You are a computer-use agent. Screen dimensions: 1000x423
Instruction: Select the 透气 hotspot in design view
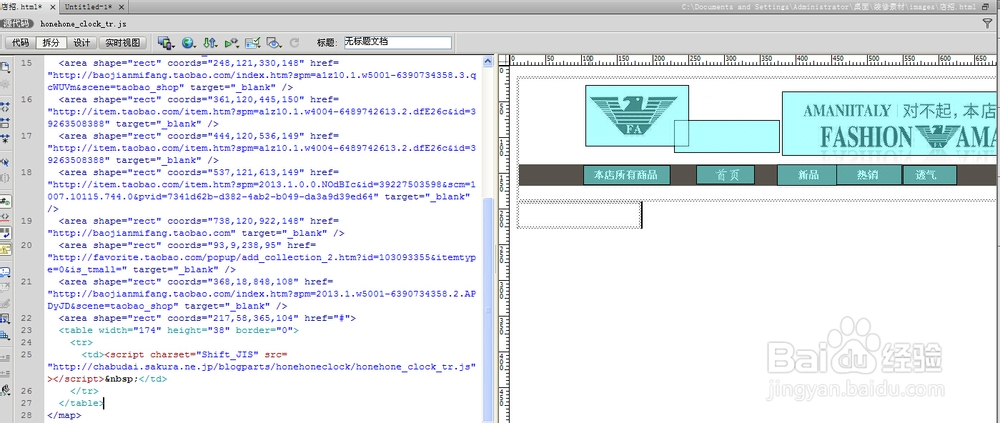[x=929, y=175]
